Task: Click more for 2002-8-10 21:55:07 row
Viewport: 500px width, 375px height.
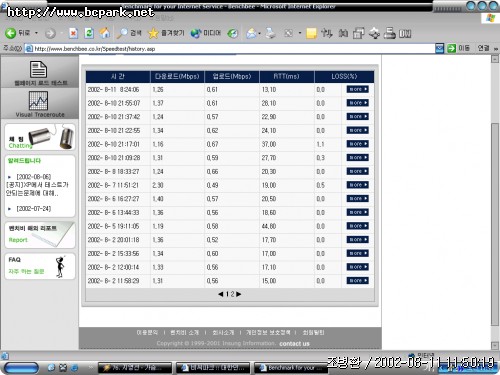Action: click(x=357, y=103)
